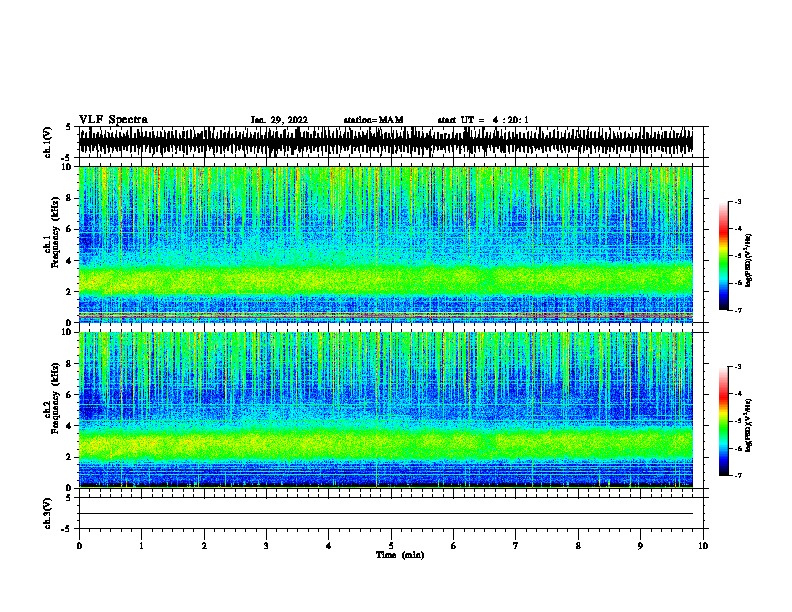Click the ch.1 spectrogram "8" kHz tick label
Screen dimensions: 792x612
pyautogui.click(x=69, y=198)
